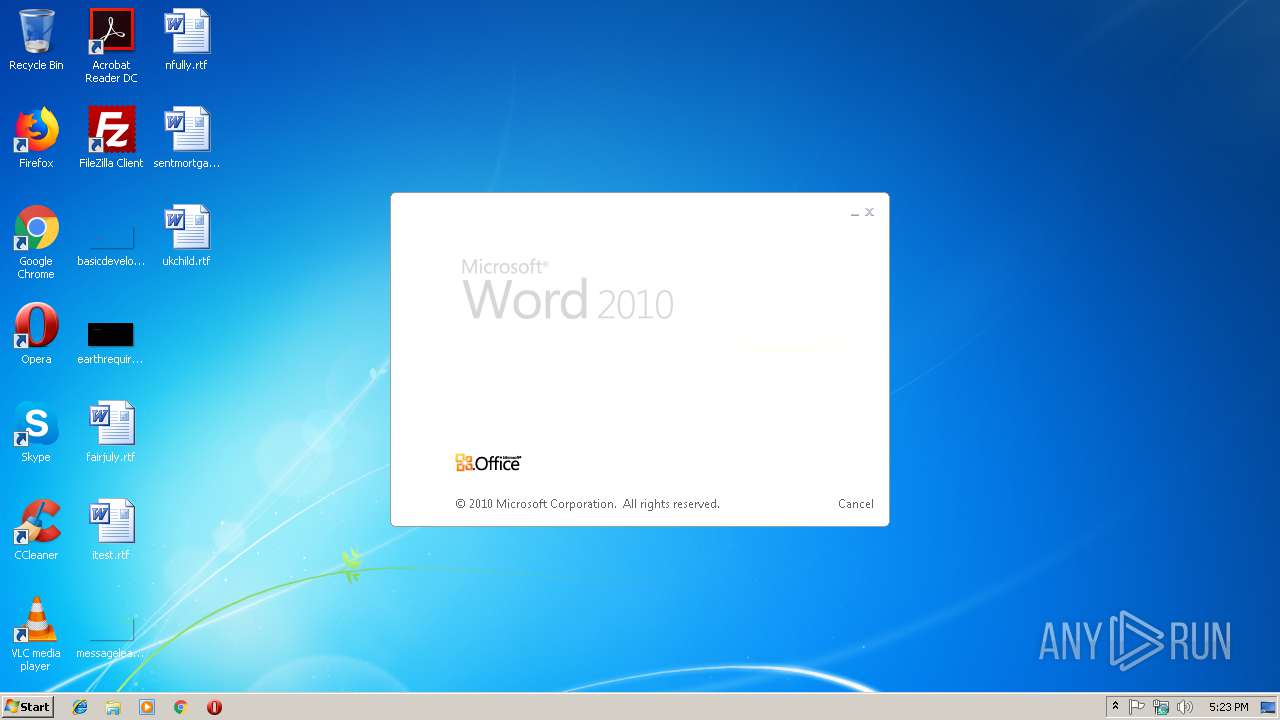1280x720 pixels.
Task: Launch Chrome from the taskbar
Action: (x=180, y=707)
